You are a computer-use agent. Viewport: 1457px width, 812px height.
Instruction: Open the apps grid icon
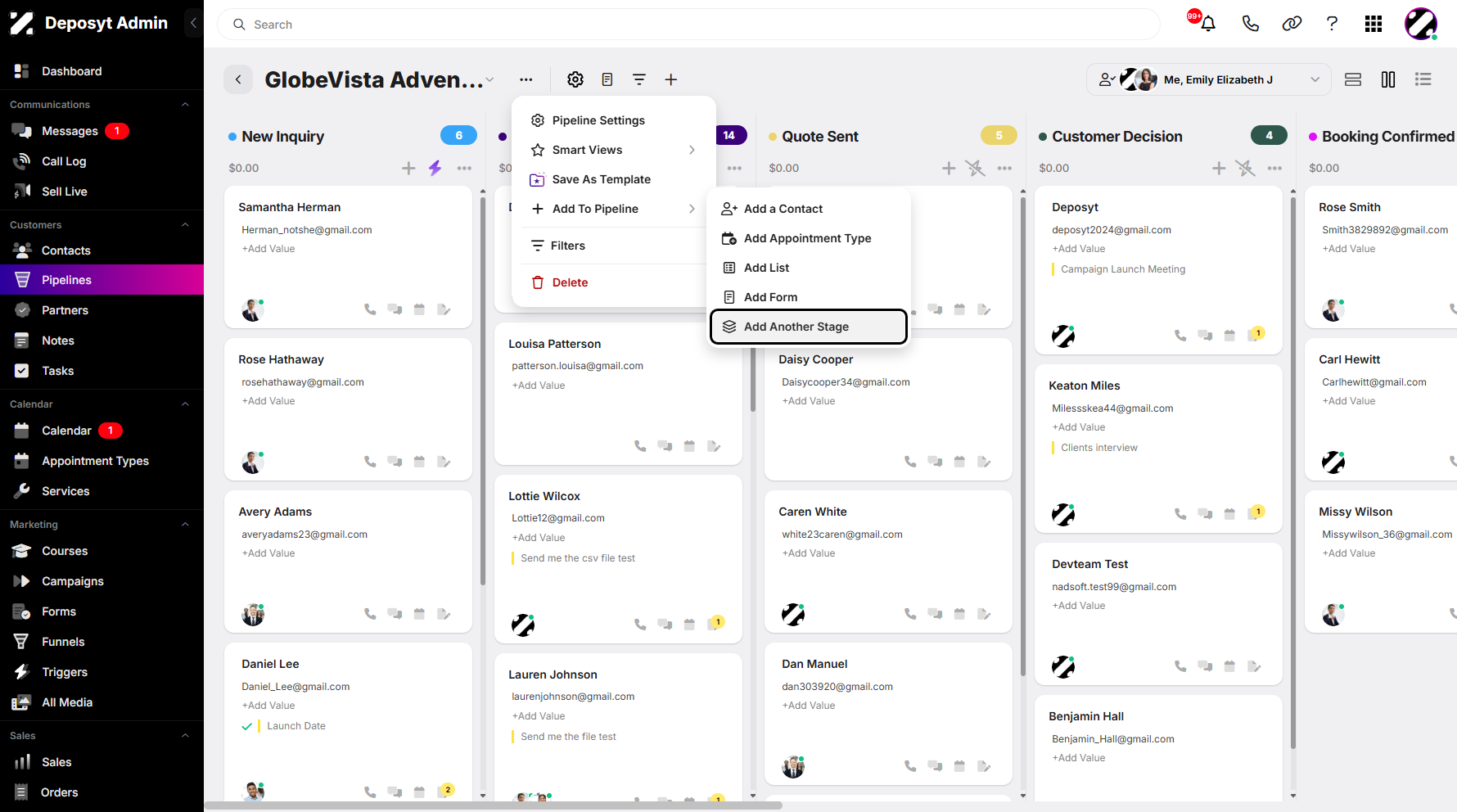click(x=1374, y=24)
